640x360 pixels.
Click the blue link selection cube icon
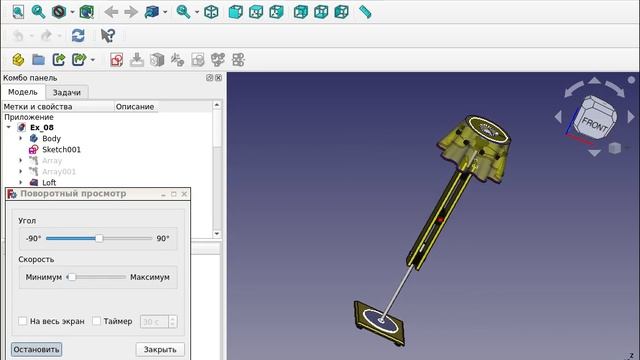pyautogui.click(x=152, y=11)
